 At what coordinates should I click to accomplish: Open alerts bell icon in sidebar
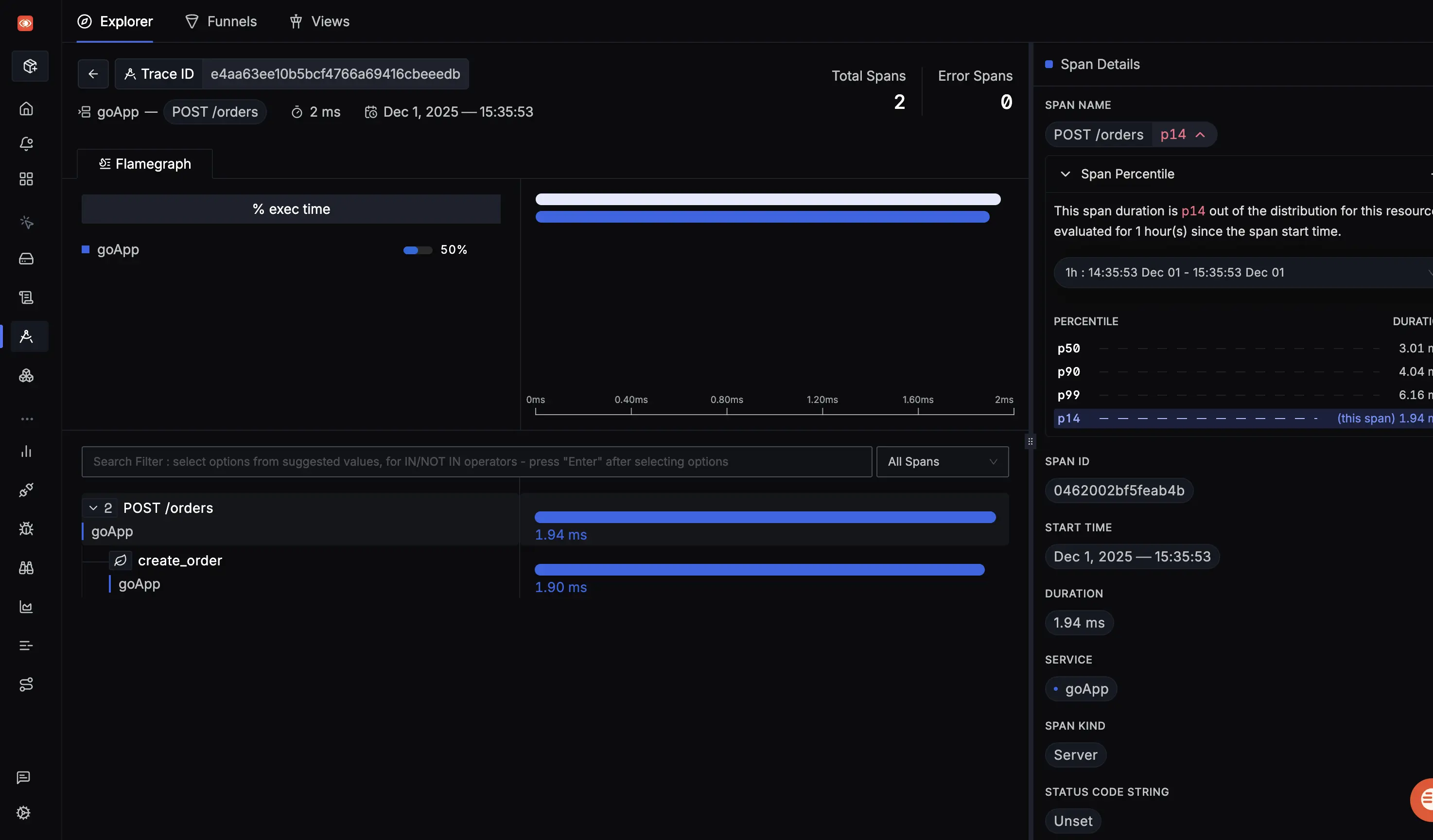point(26,143)
